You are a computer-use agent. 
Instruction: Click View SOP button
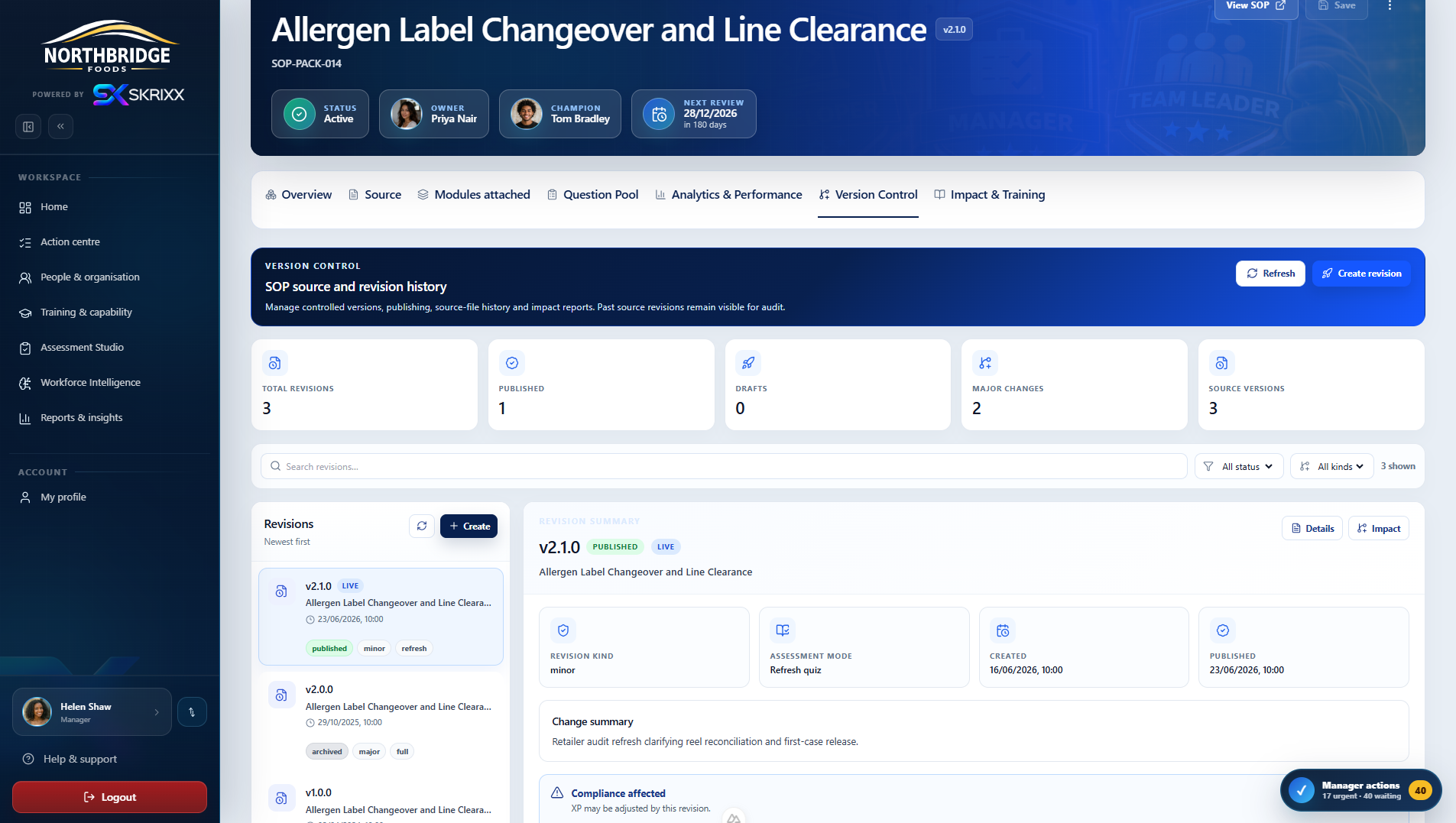(1256, 6)
